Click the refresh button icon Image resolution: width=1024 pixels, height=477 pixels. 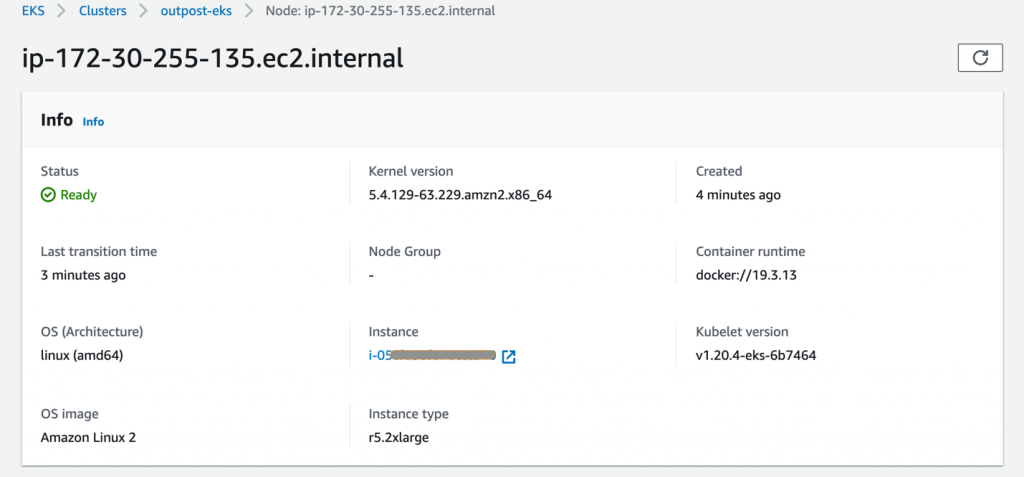coord(979,58)
